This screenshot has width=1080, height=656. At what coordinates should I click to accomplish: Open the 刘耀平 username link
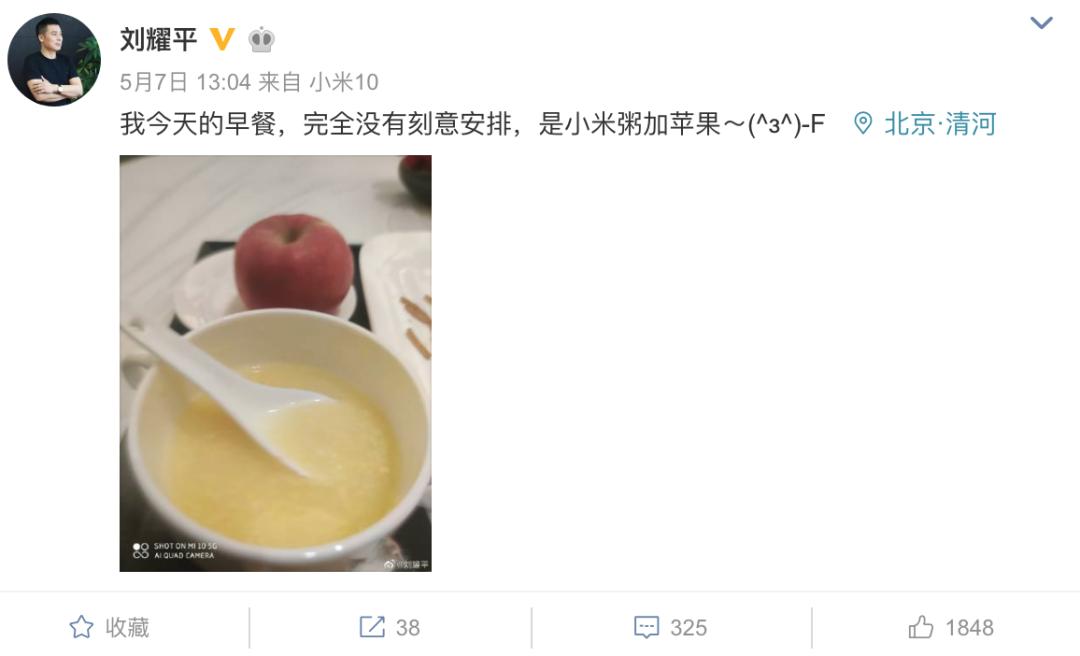click(158, 39)
